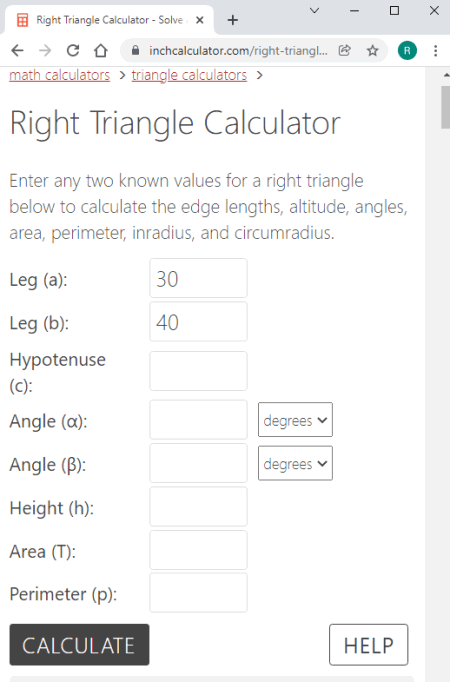This screenshot has height=682, width=450.
Task: Focus the Hypotenuse (c) input field
Action: click(199, 371)
